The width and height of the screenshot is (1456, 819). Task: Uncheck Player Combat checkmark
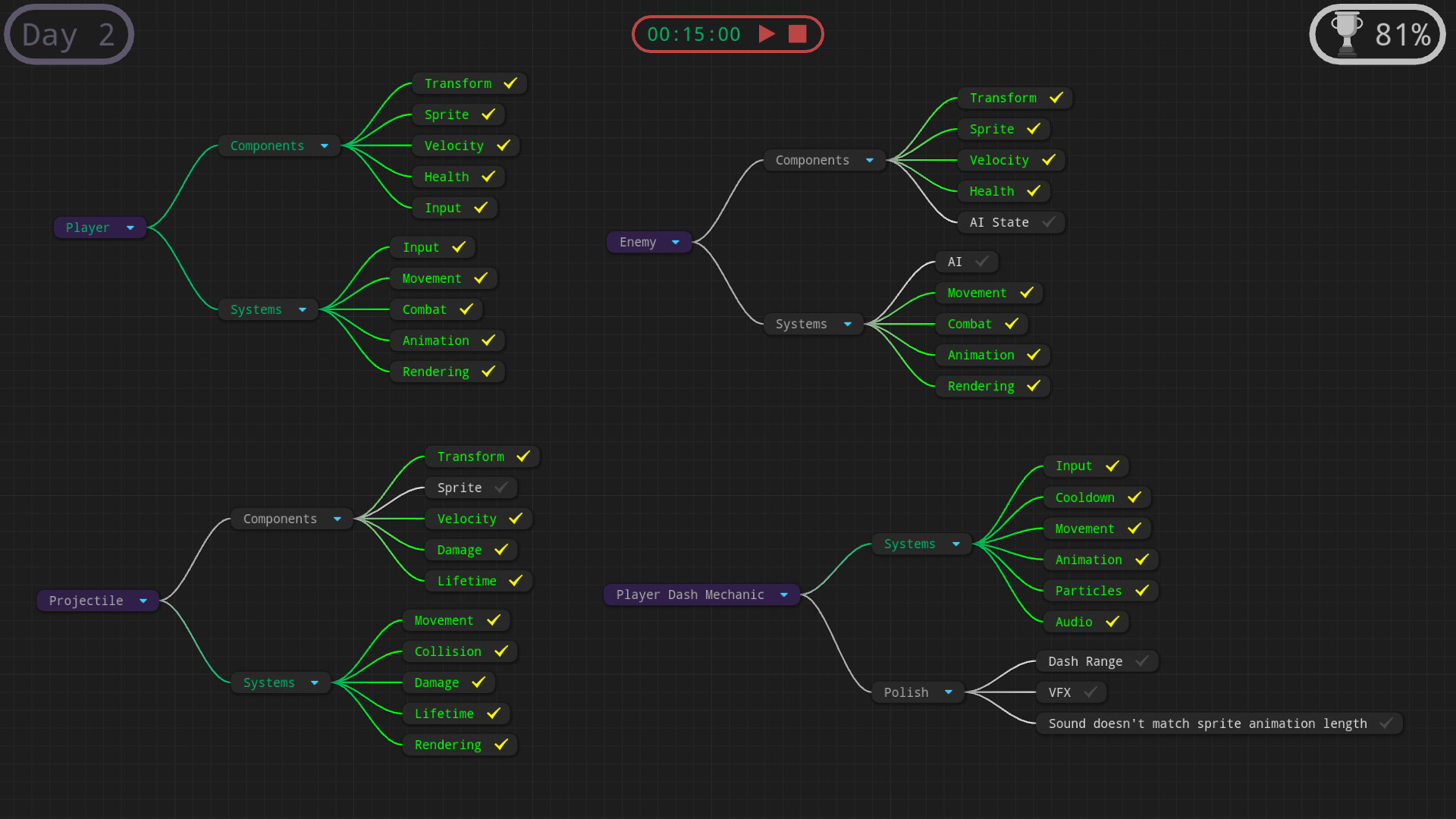point(466,309)
